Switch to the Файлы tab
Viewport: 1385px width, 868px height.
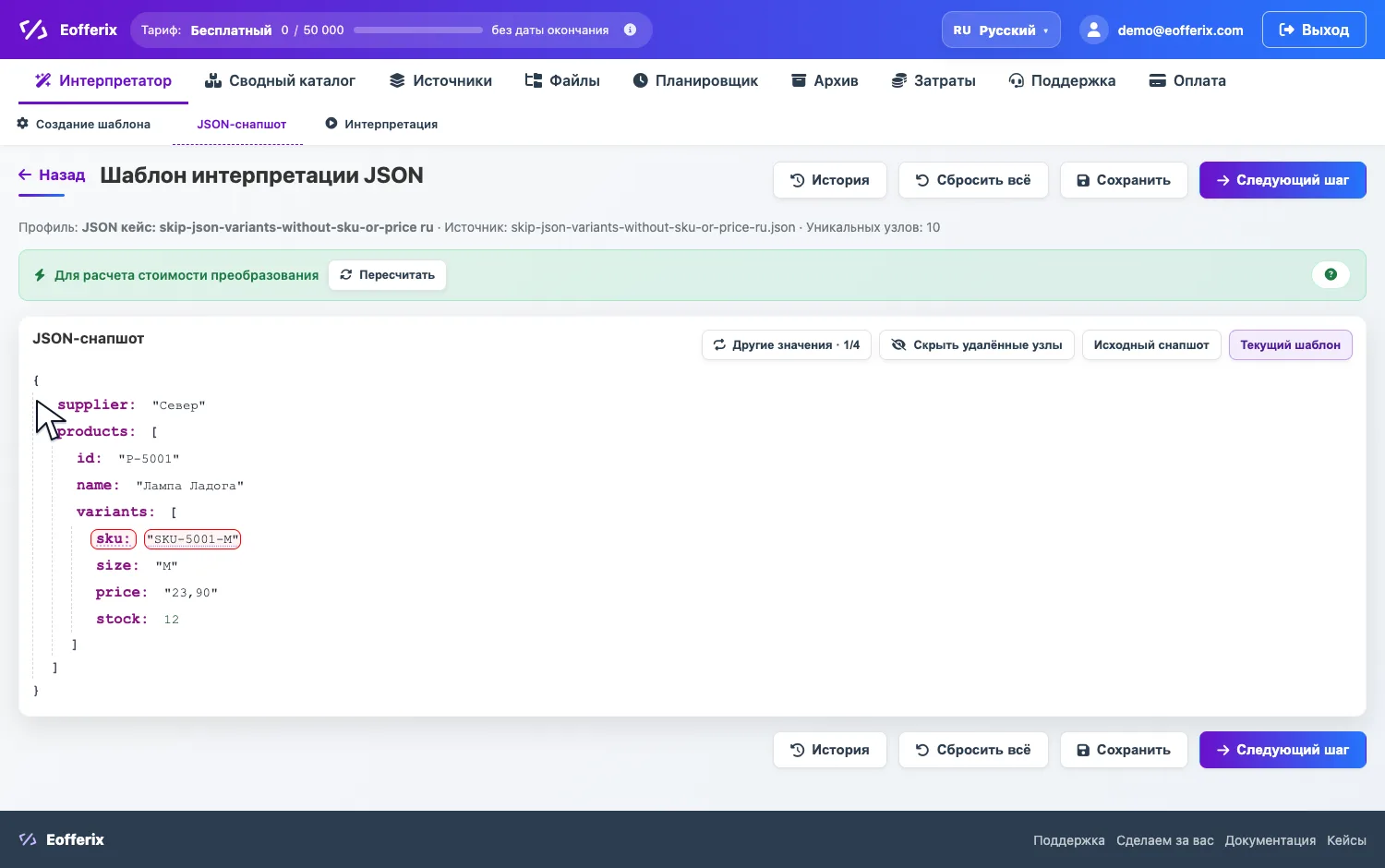(562, 80)
